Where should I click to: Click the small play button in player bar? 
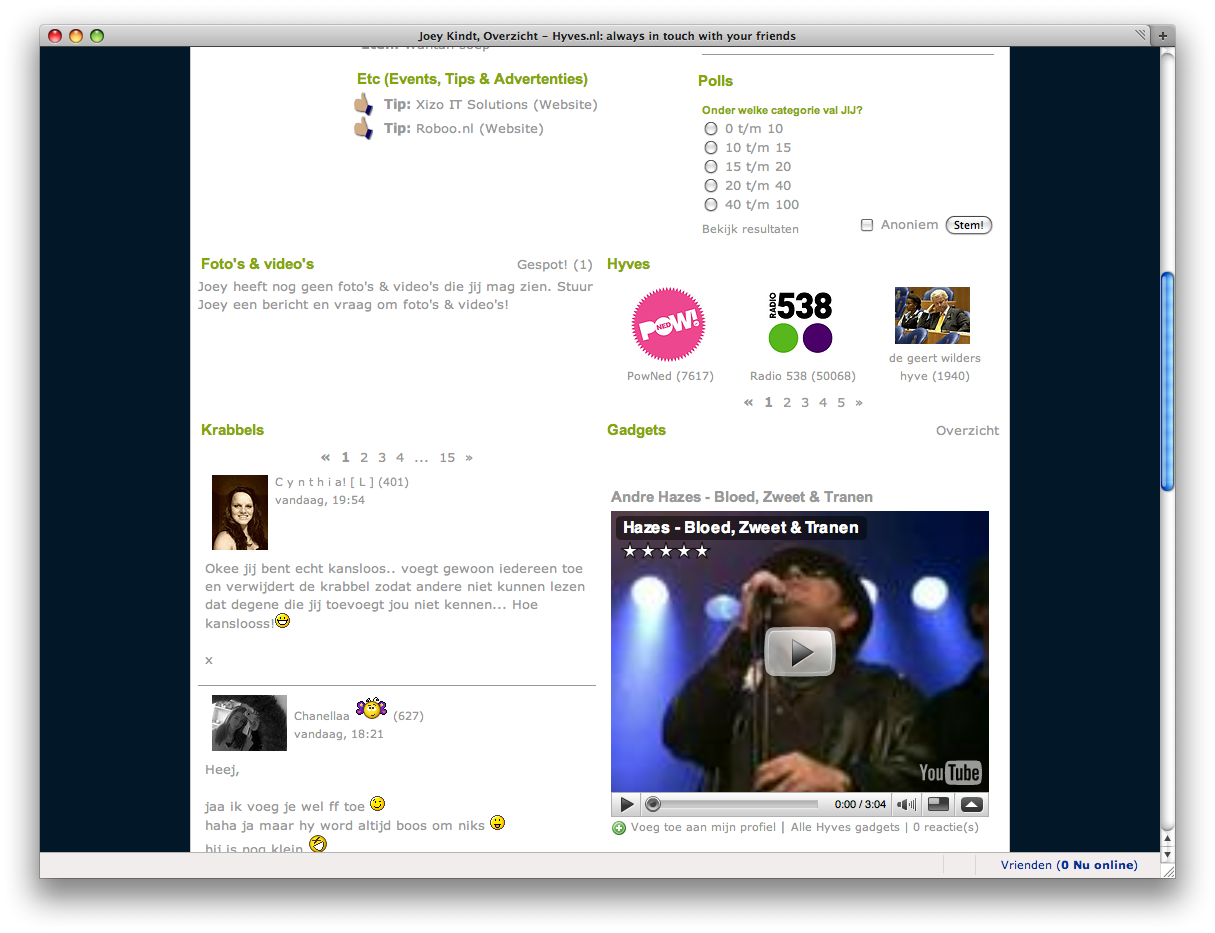click(627, 804)
